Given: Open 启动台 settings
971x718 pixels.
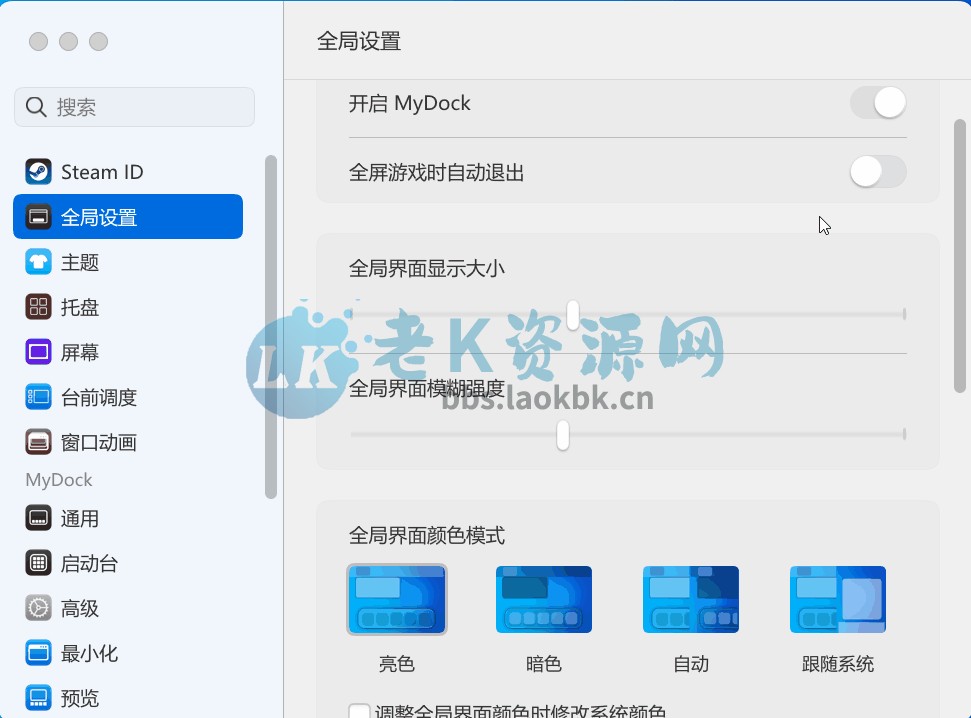Looking at the screenshot, I should [x=128, y=563].
